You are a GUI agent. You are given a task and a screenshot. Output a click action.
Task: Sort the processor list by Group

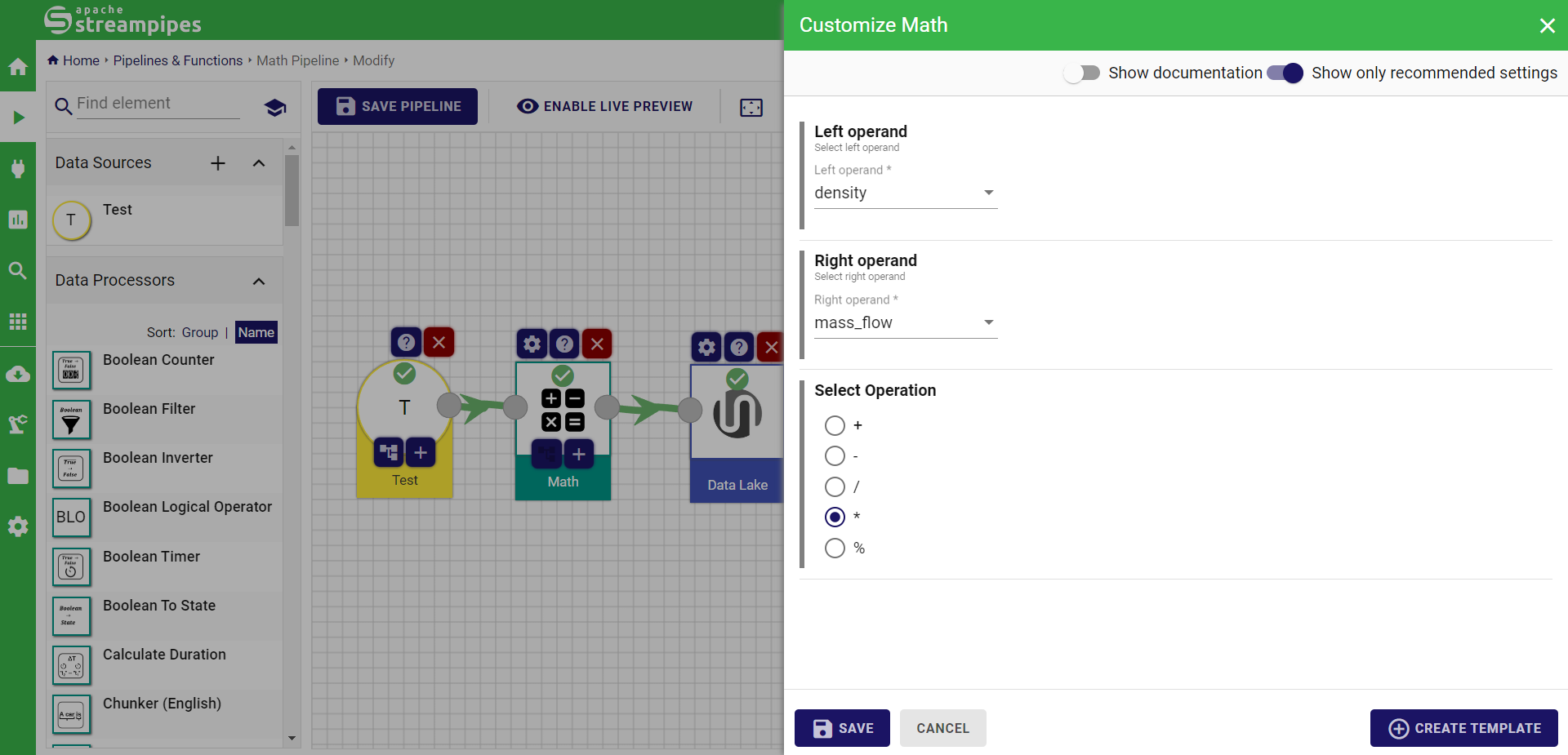(x=200, y=332)
